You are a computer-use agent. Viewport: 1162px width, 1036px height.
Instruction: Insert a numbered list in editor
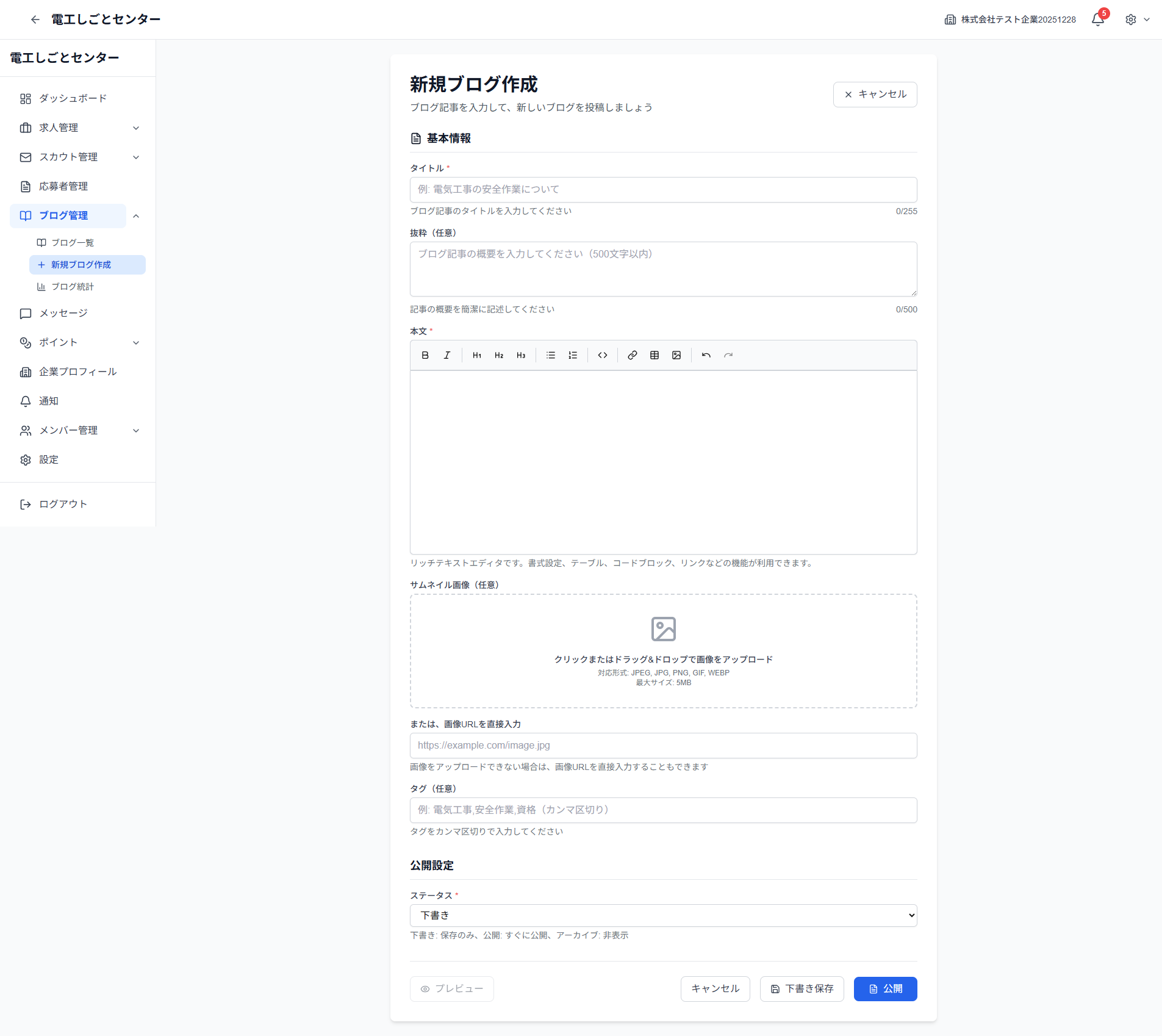(x=573, y=355)
